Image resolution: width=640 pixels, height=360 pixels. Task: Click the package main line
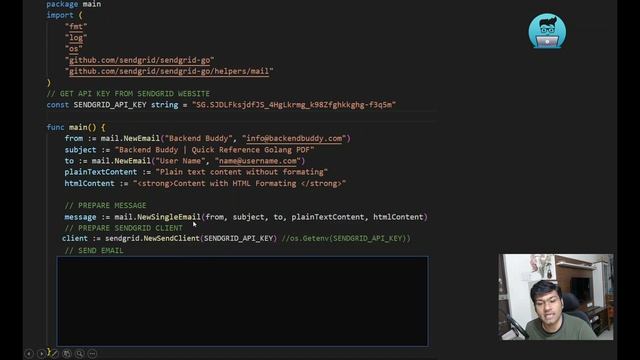[x=74, y=4]
